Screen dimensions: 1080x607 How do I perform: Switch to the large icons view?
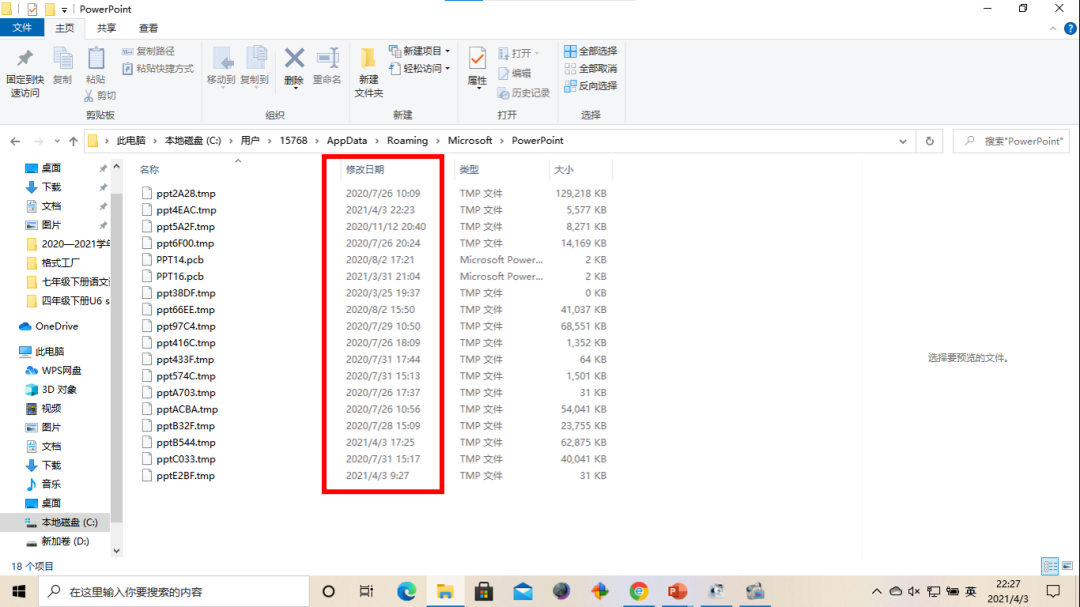click(x=1068, y=566)
